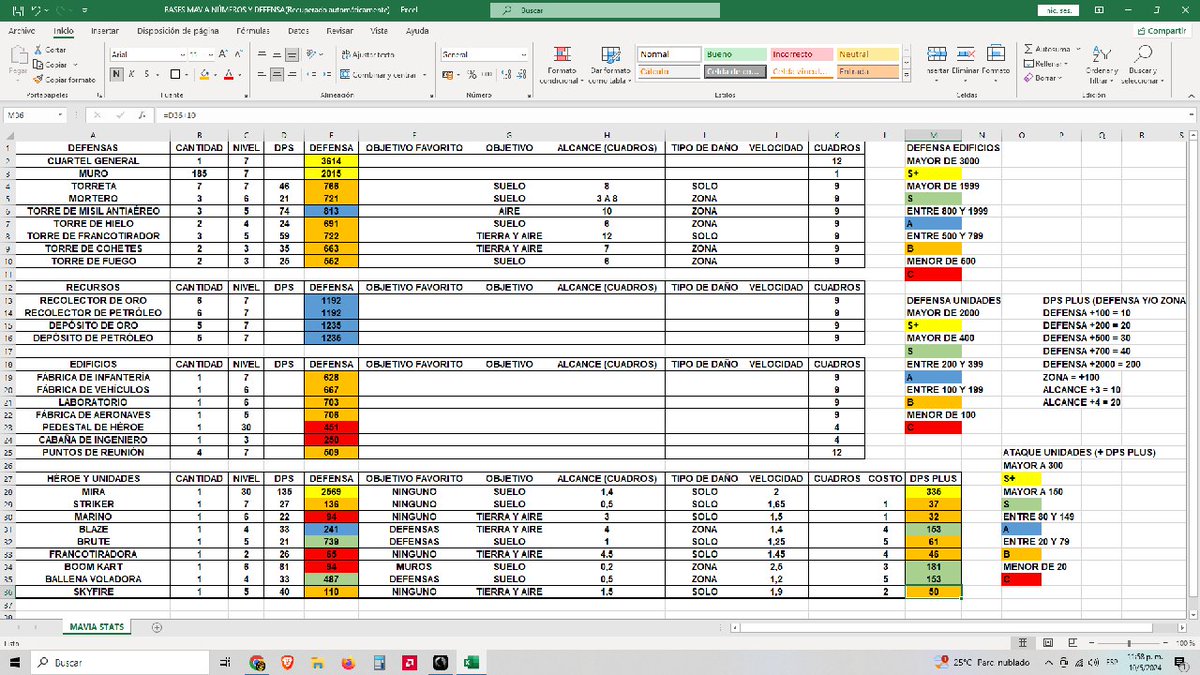The width and height of the screenshot is (1200, 675).
Task: Switch to the Disposición de página tab
Action: coord(178,31)
